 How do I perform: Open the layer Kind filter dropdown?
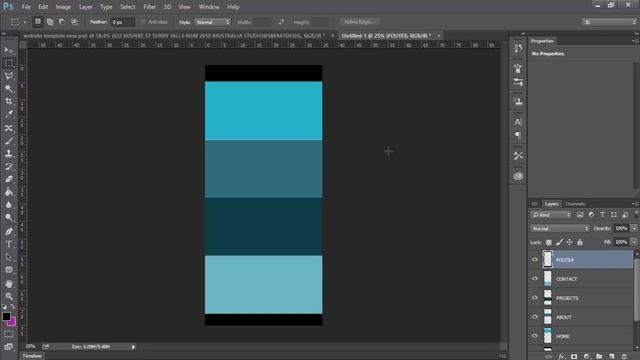coord(551,215)
